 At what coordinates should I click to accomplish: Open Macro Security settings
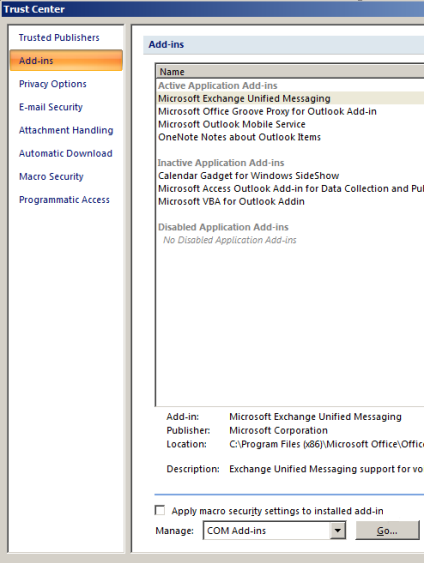point(51,176)
